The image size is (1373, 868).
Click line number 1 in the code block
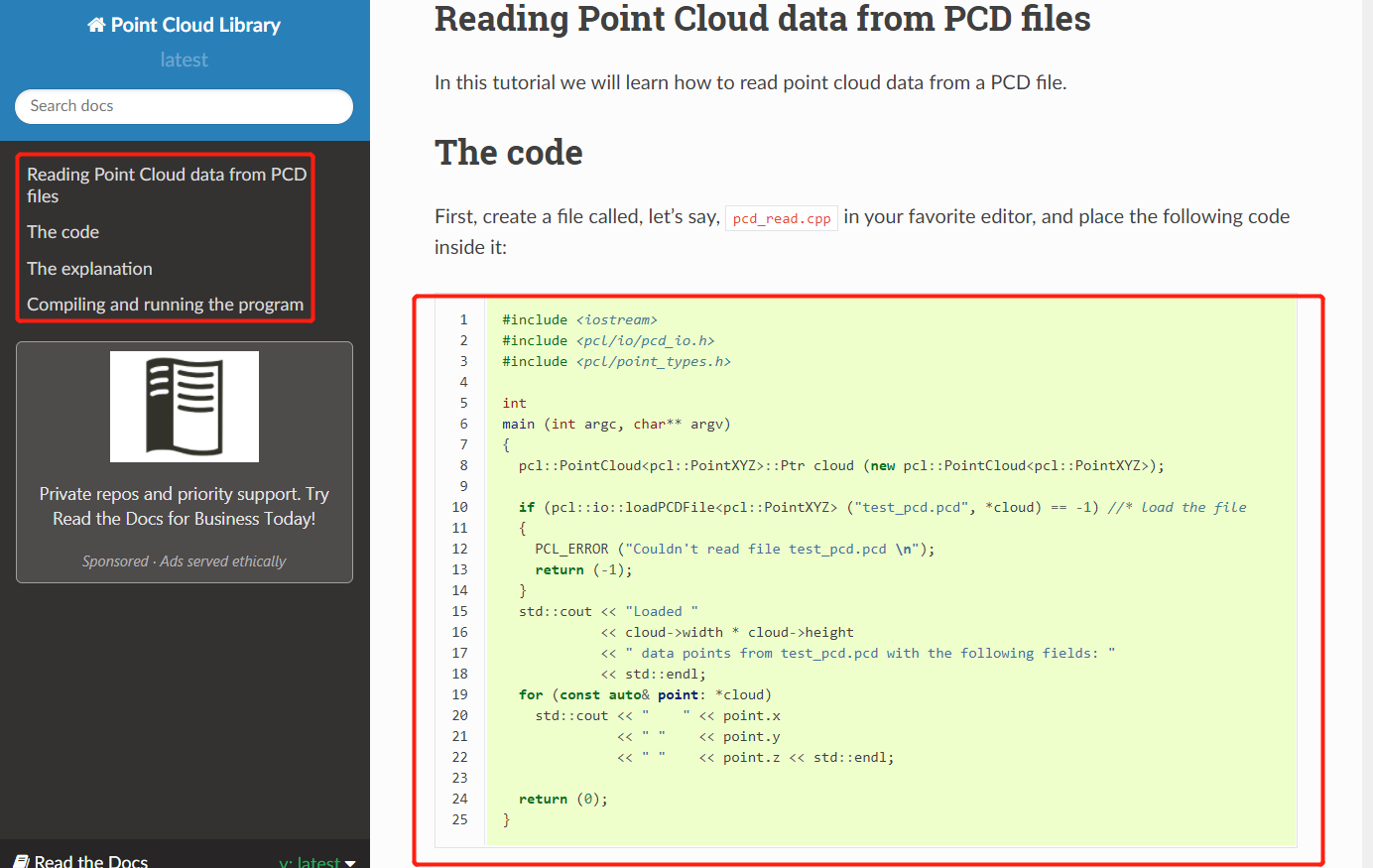463,319
